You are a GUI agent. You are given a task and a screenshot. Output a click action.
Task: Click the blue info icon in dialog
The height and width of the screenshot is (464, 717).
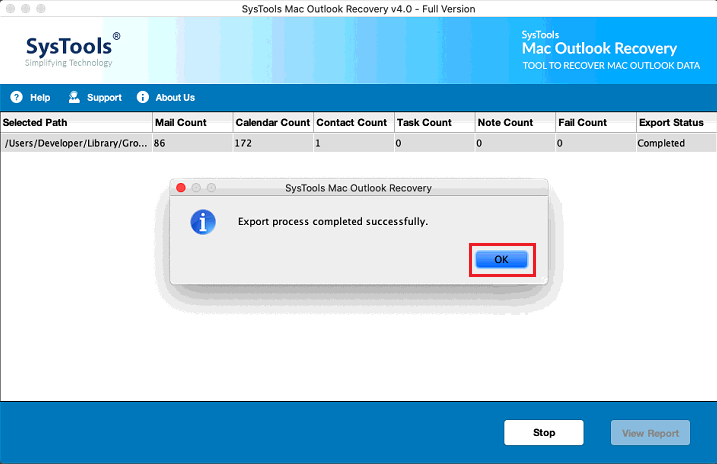click(204, 222)
